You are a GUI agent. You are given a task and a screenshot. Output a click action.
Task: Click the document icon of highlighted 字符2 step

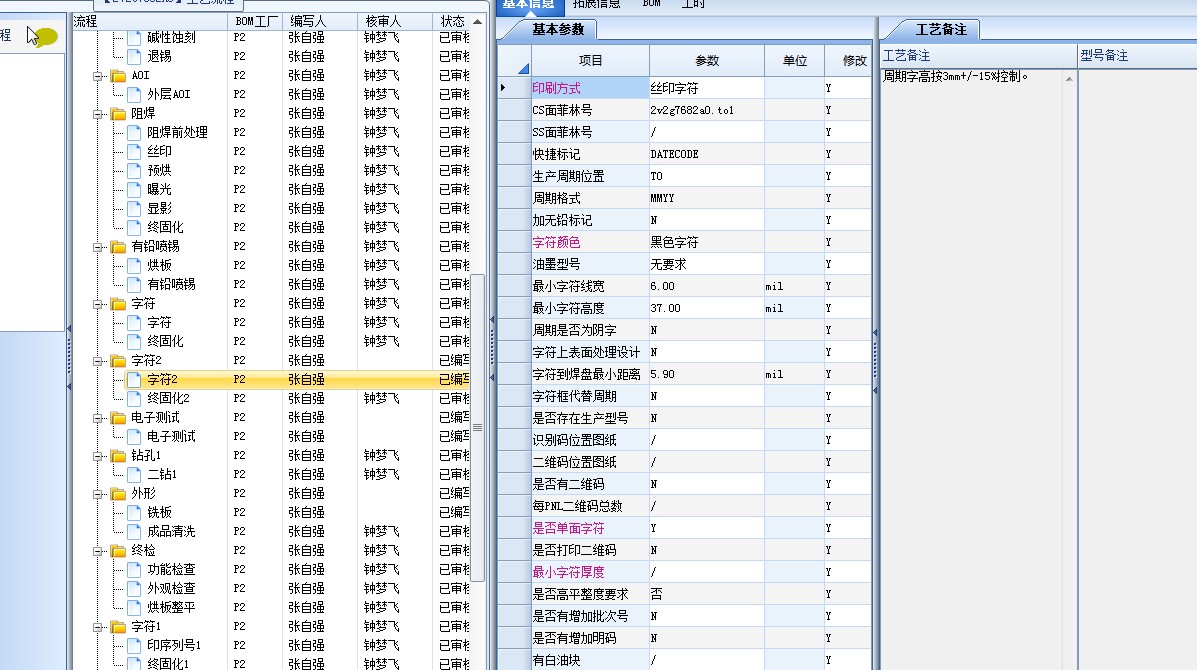pyautogui.click(x=134, y=379)
